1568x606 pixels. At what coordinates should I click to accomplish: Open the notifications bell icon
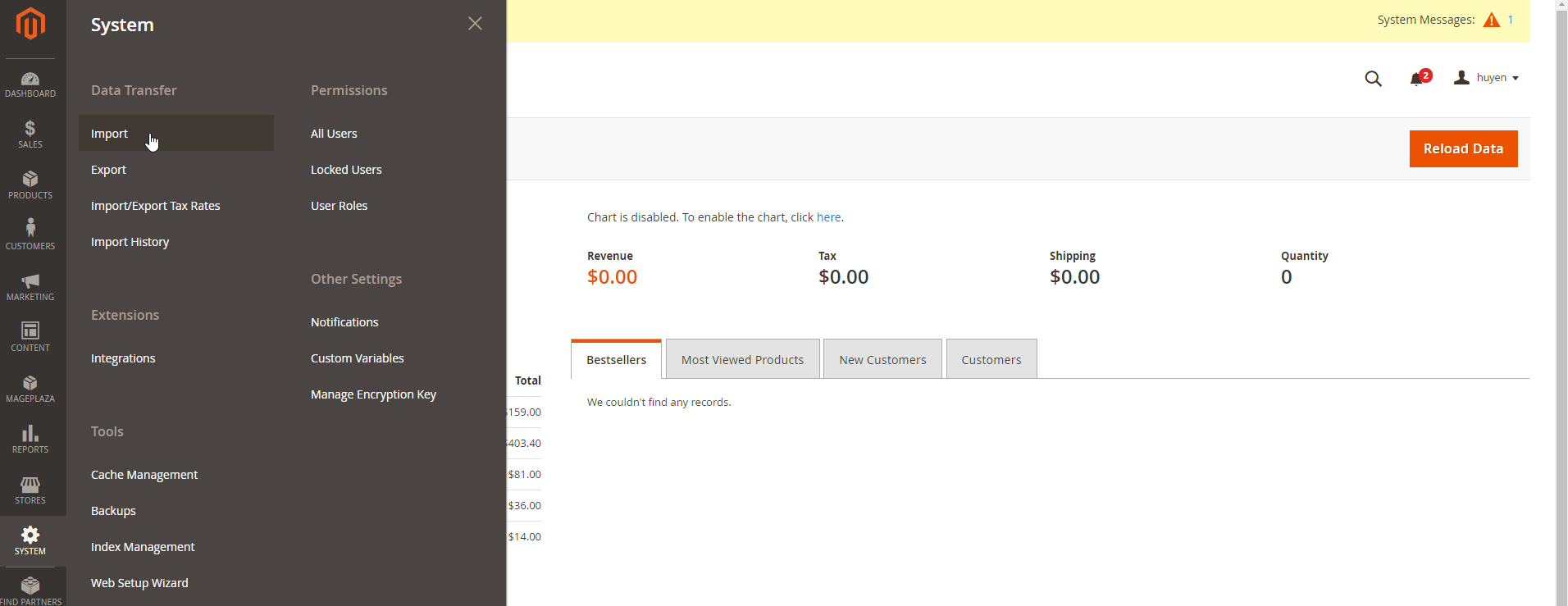click(1416, 79)
